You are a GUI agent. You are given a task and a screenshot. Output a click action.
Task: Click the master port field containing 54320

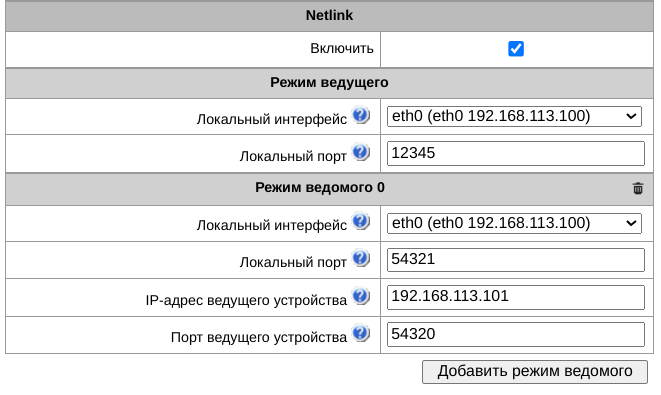(516, 334)
